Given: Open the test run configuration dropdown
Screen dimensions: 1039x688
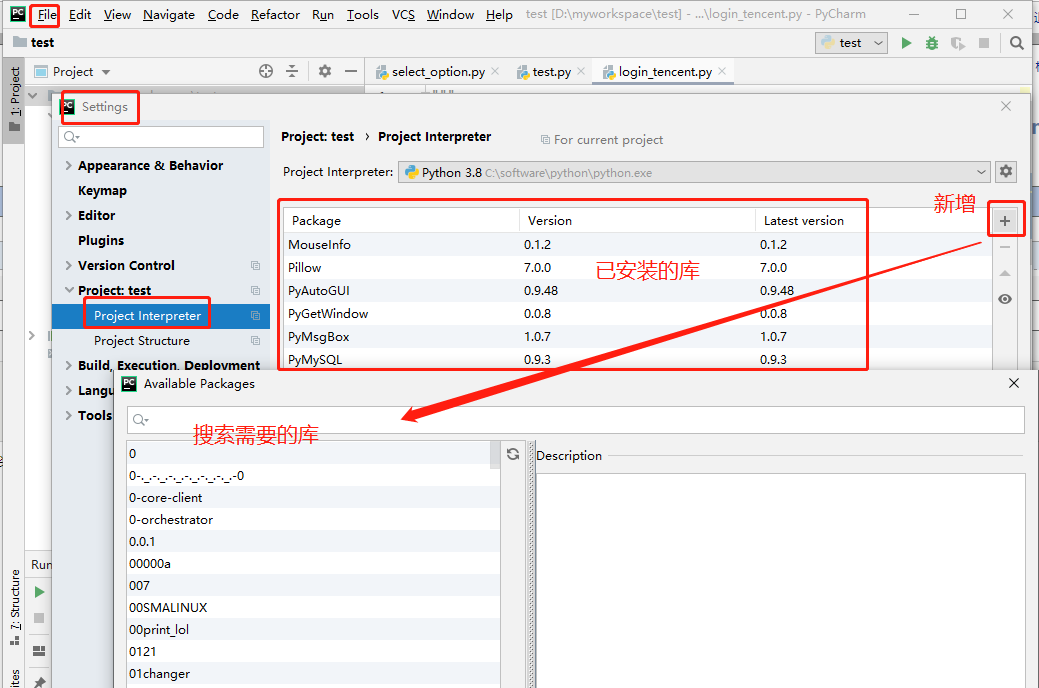Looking at the screenshot, I should click(851, 43).
